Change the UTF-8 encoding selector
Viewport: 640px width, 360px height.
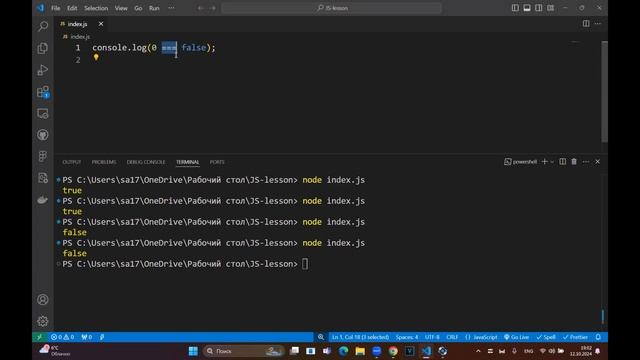[x=432, y=337]
